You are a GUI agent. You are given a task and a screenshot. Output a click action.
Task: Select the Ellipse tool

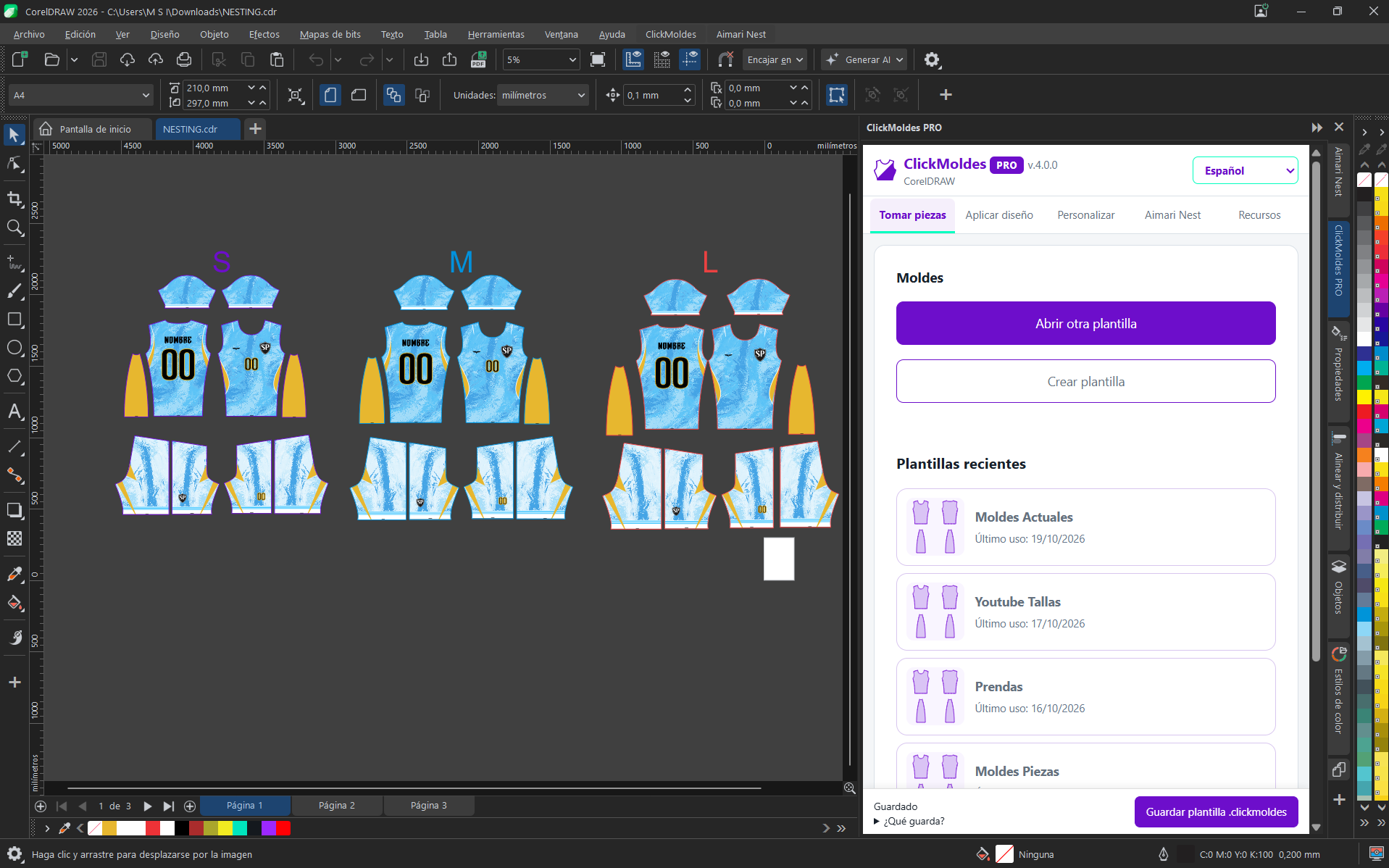(14, 348)
